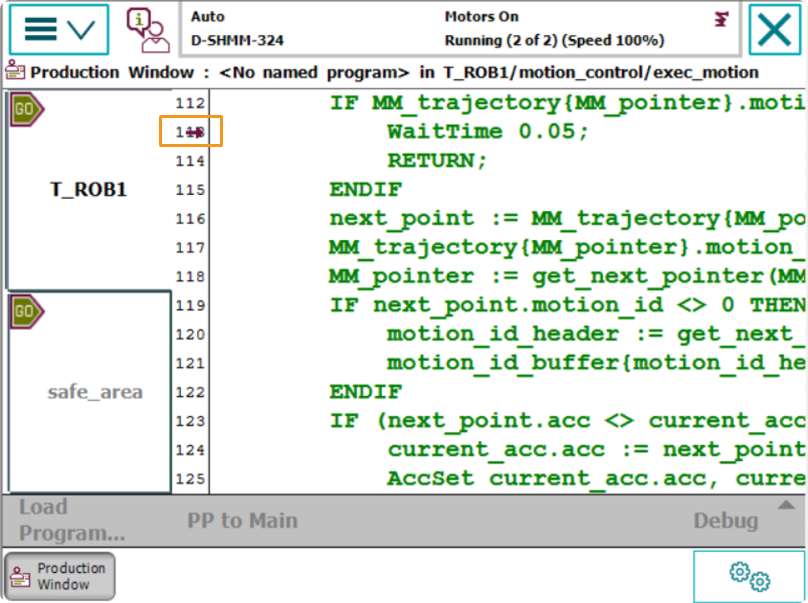This screenshot has height=603, width=808.
Task: Select the safe_area task
Action: click(x=94, y=392)
